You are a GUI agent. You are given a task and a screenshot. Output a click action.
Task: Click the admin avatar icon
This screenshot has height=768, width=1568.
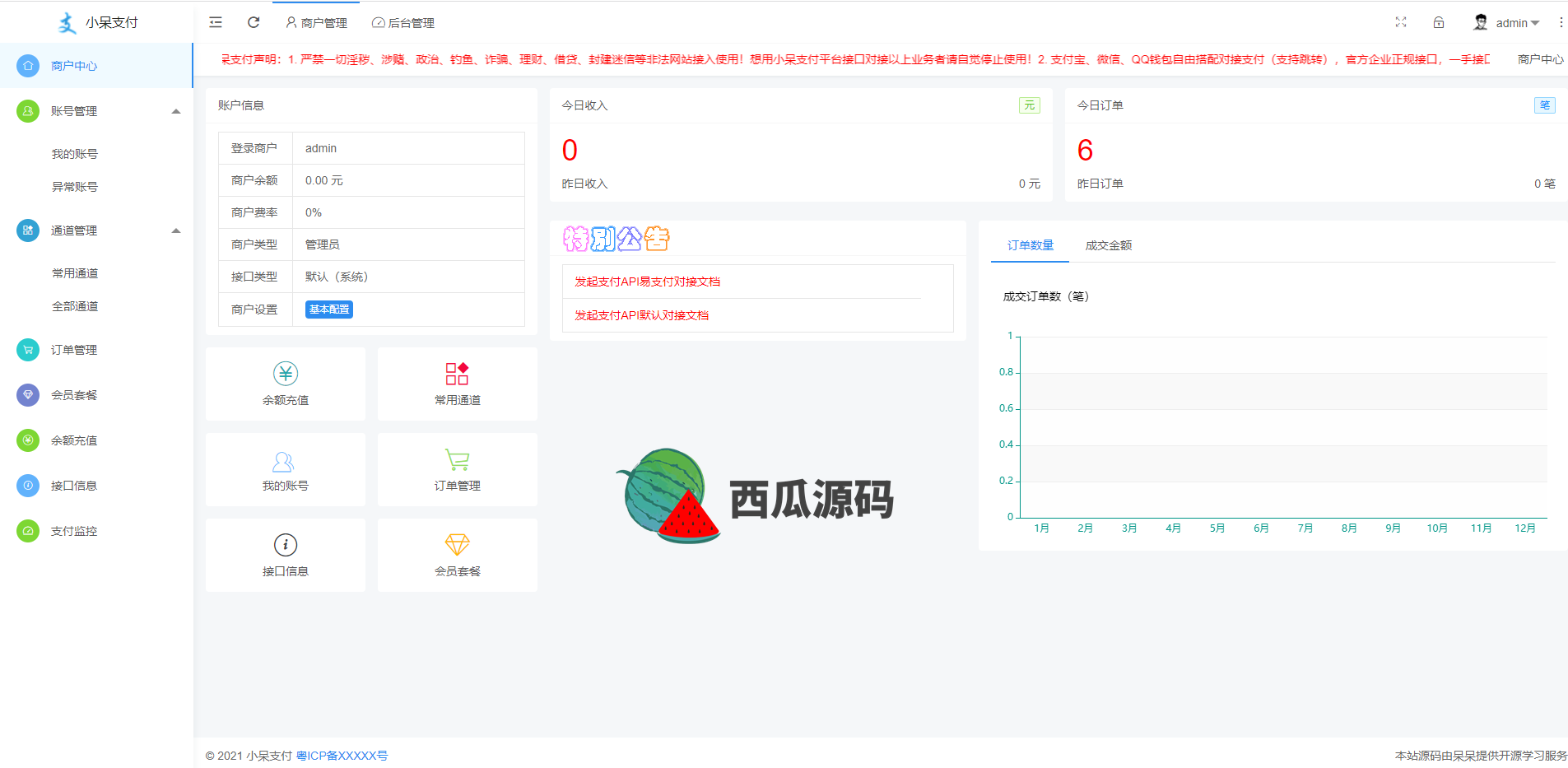[1481, 22]
